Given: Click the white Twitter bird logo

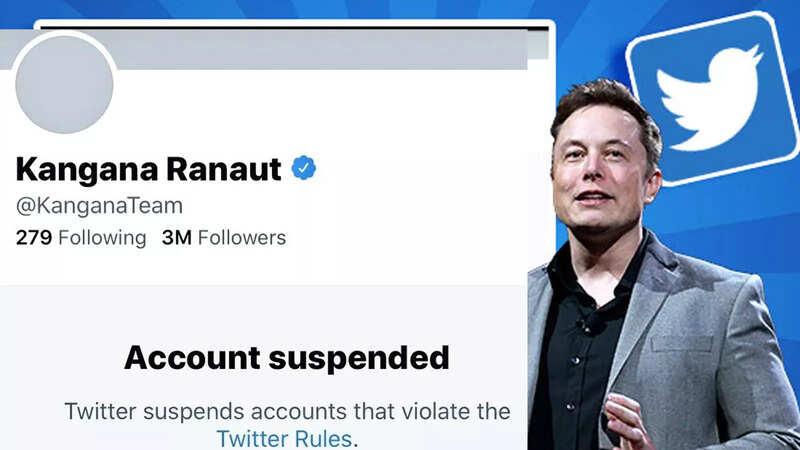Looking at the screenshot, I should pyautogui.click(x=709, y=98).
